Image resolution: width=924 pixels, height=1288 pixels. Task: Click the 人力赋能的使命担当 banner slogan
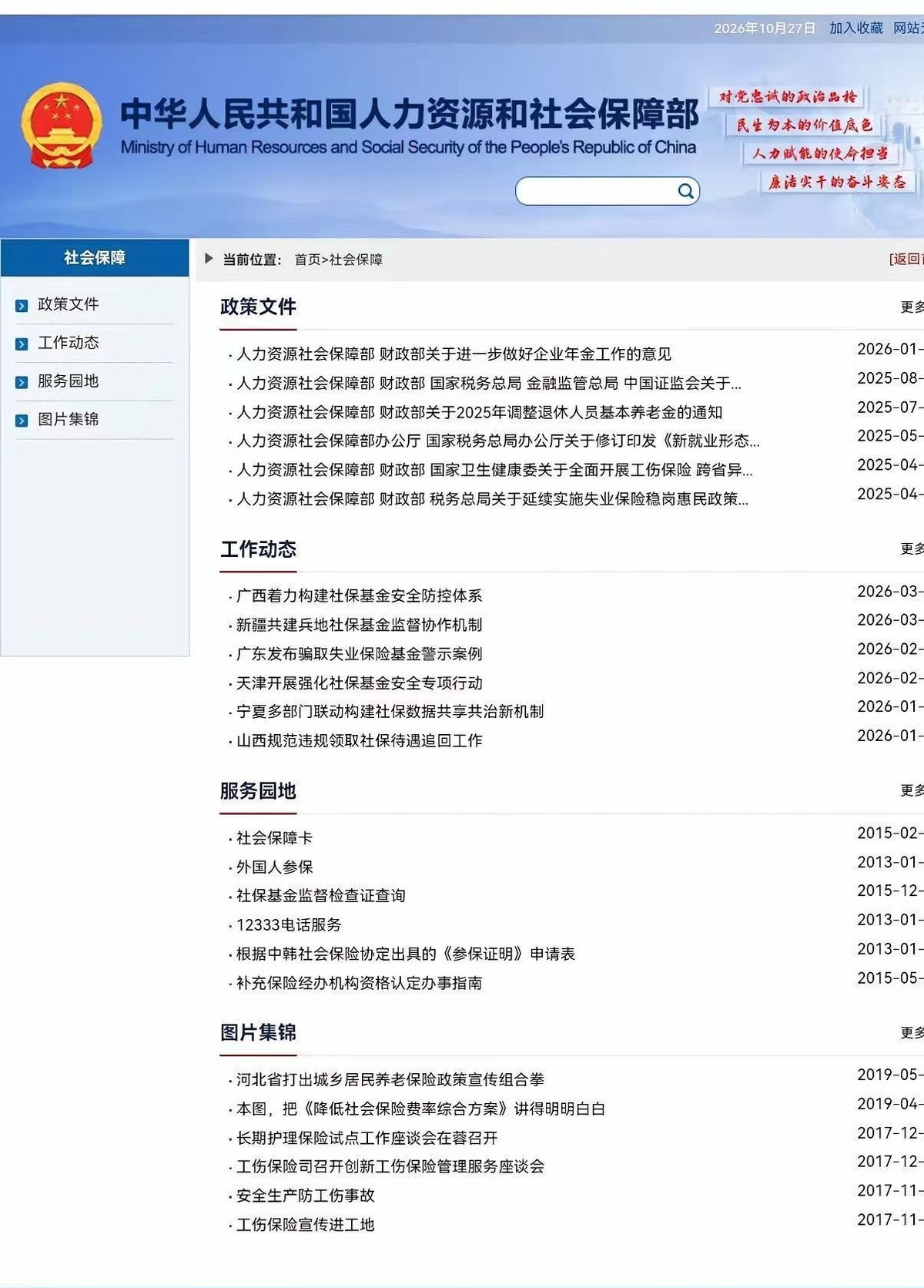(820, 153)
